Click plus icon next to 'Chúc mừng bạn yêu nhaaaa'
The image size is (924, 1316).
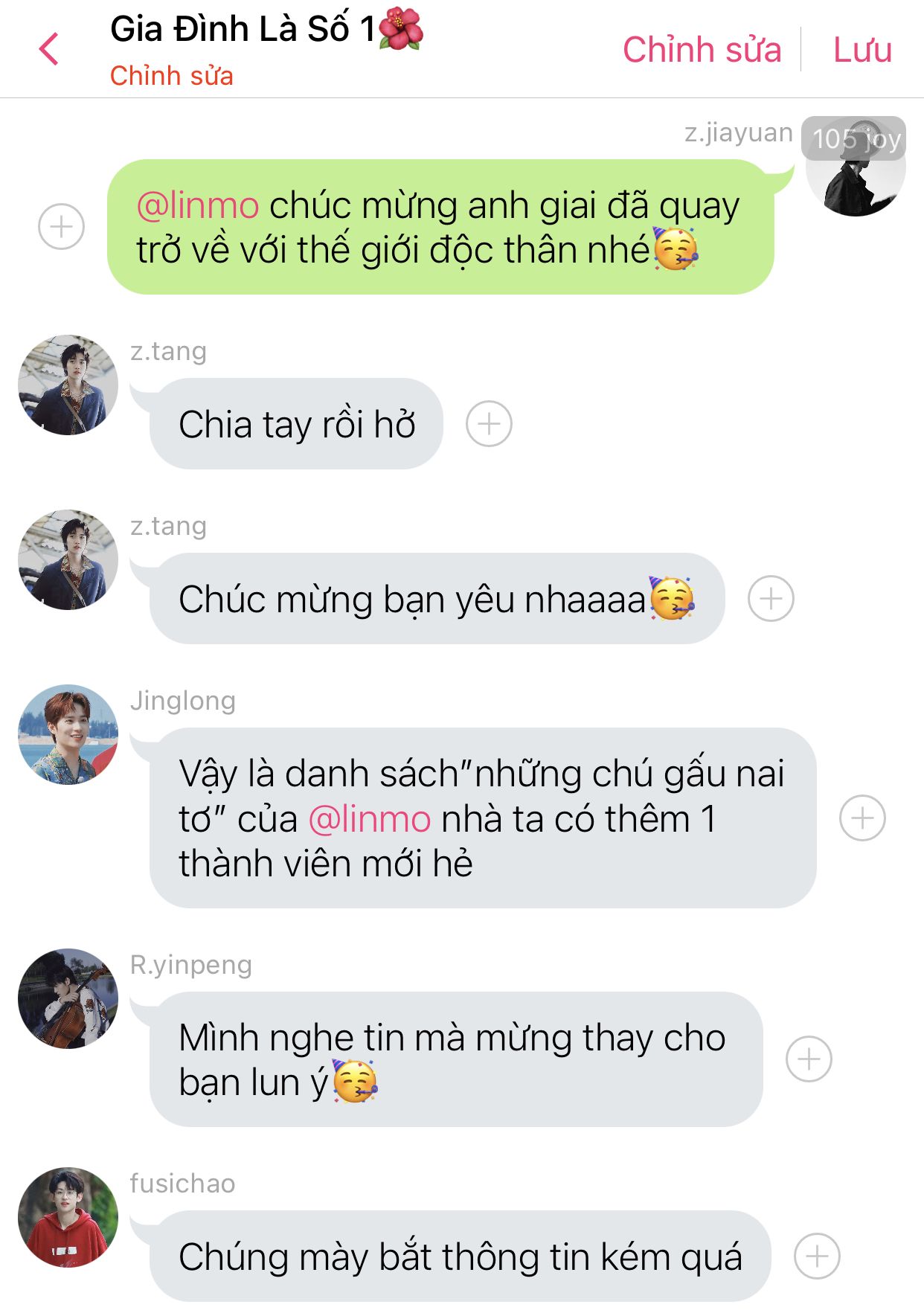(x=771, y=598)
